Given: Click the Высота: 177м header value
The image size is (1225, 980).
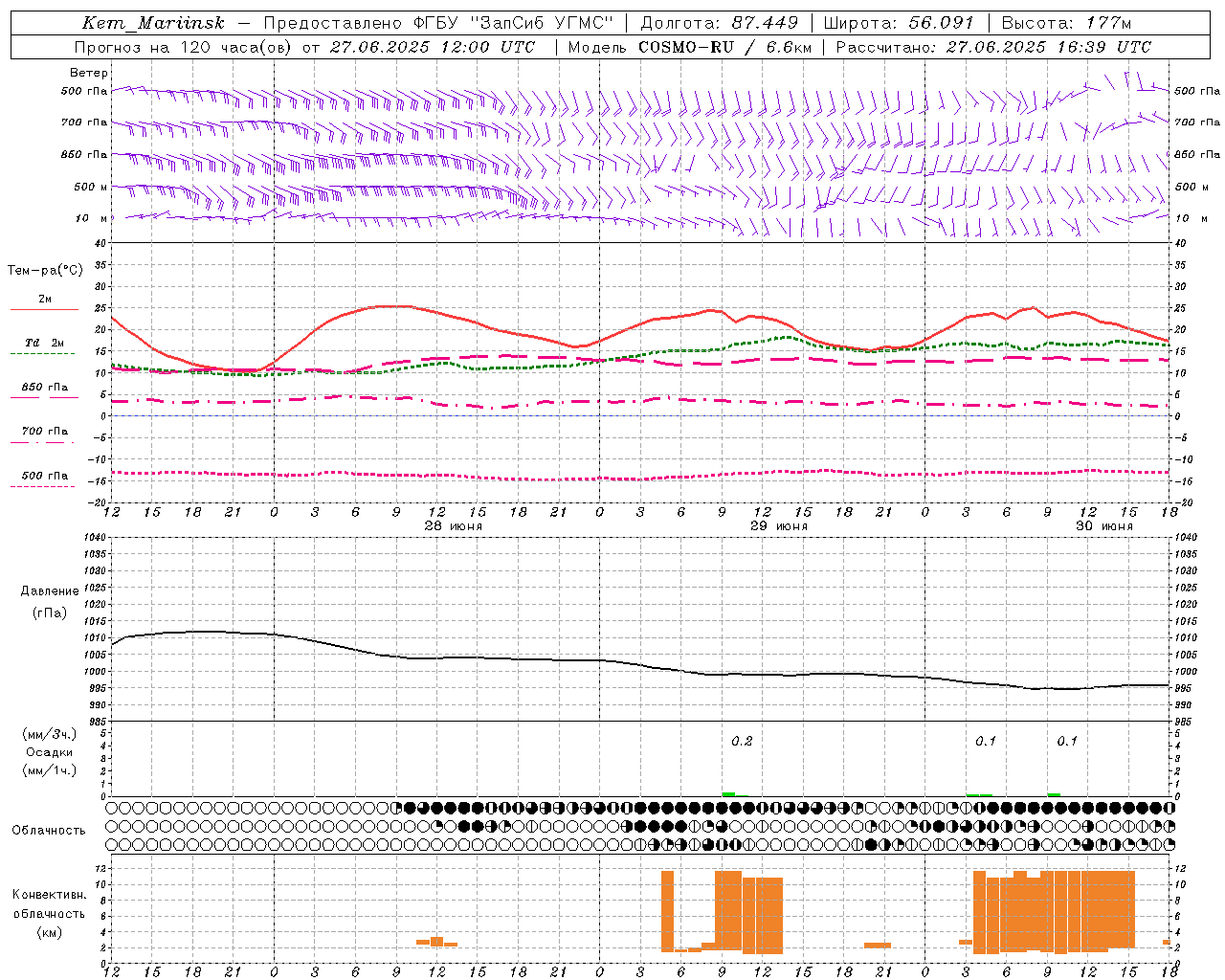Looking at the screenshot, I should click(1066, 23).
